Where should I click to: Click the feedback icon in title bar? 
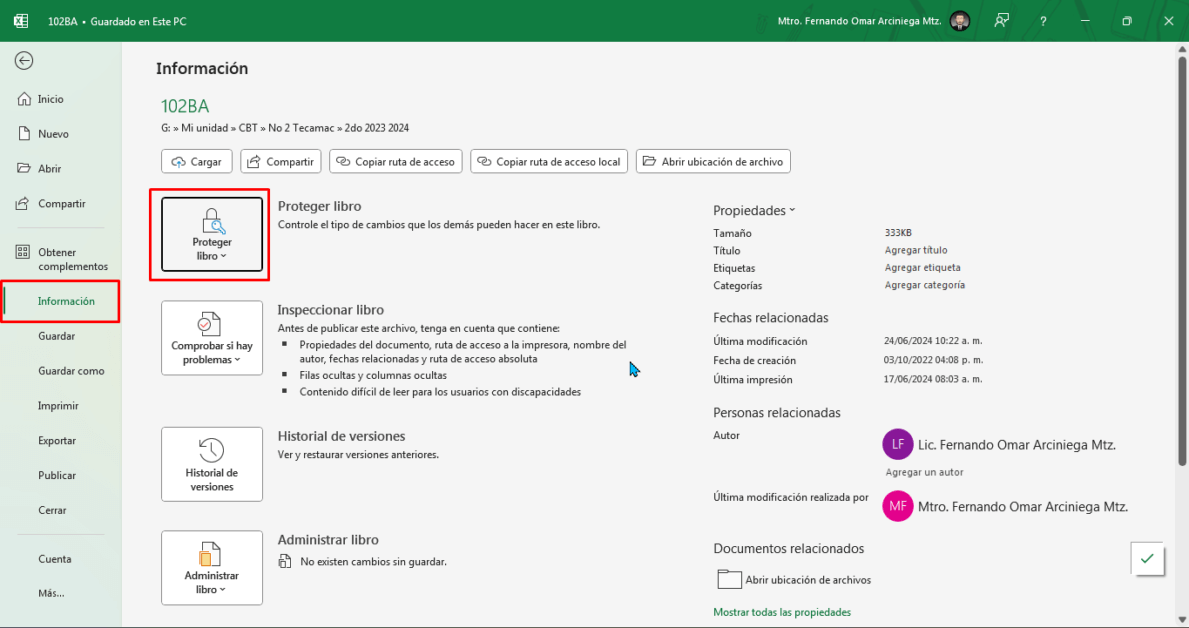(x=1001, y=21)
